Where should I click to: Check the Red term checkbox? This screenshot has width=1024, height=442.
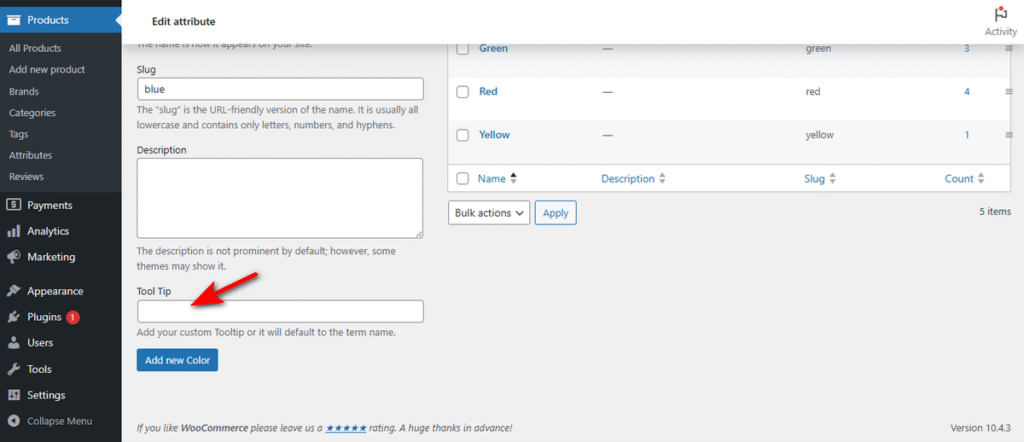[462, 92]
